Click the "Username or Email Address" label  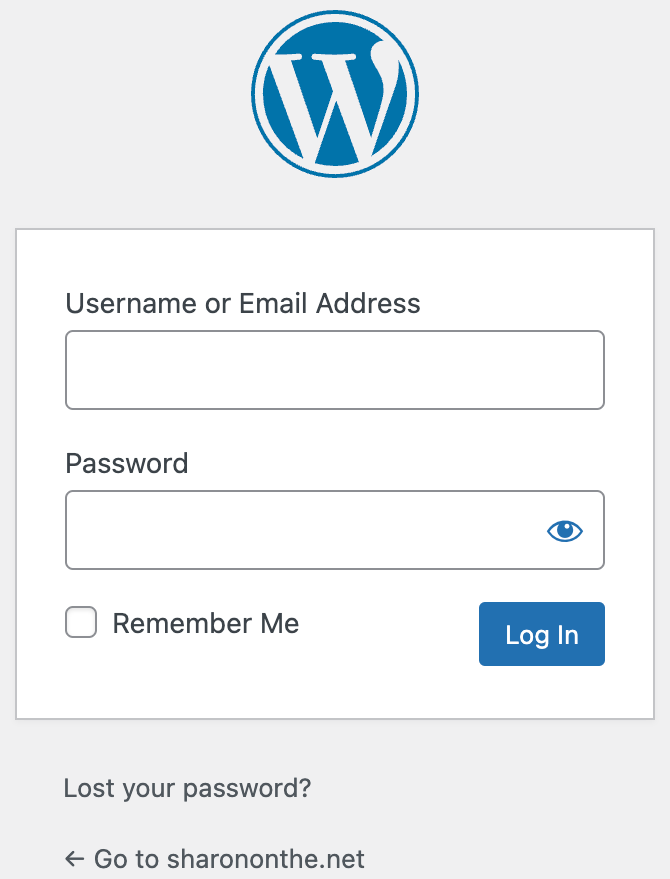pyautogui.click(x=243, y=303)
